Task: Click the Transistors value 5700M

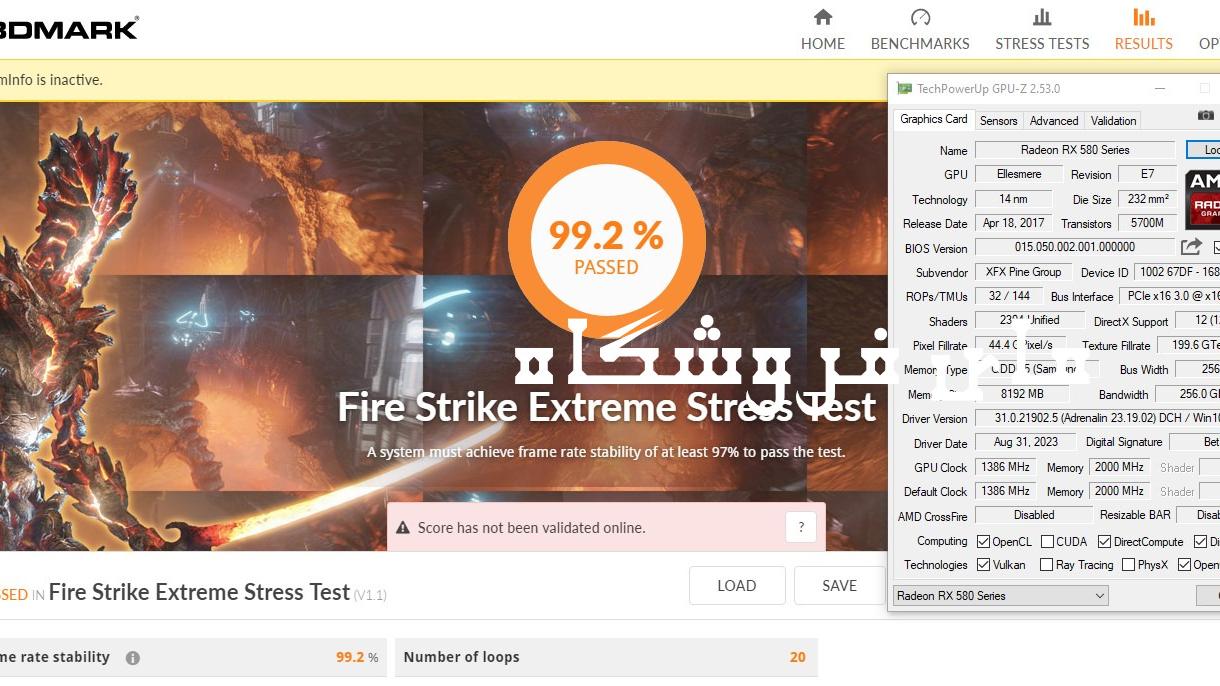Action: tap(1148, 223)
